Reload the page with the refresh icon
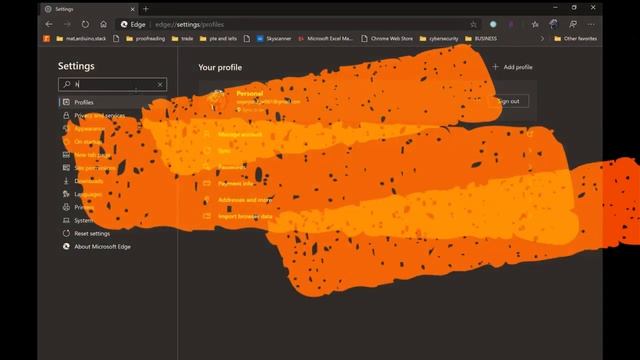 85,24
